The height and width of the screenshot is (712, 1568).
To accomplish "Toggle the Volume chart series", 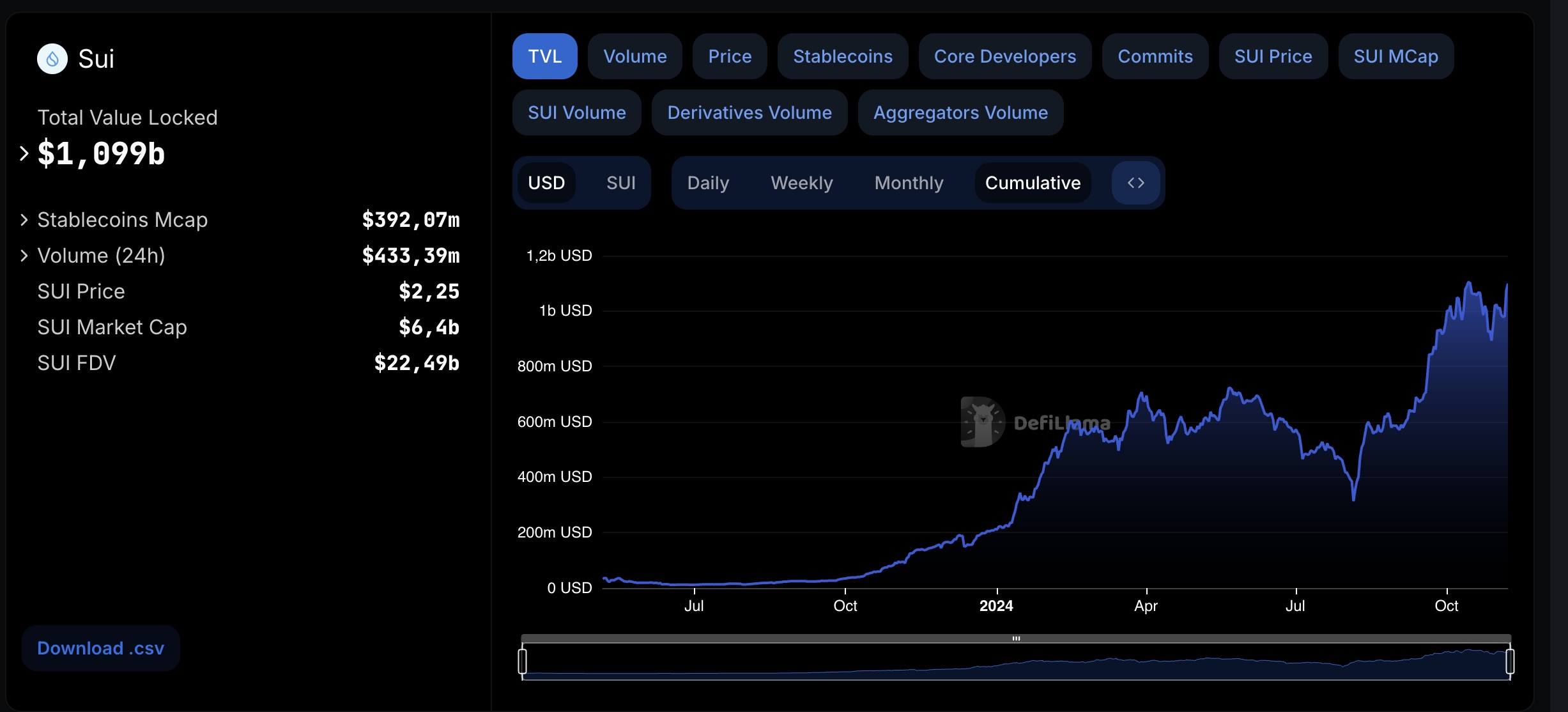I will coord(635,56).
